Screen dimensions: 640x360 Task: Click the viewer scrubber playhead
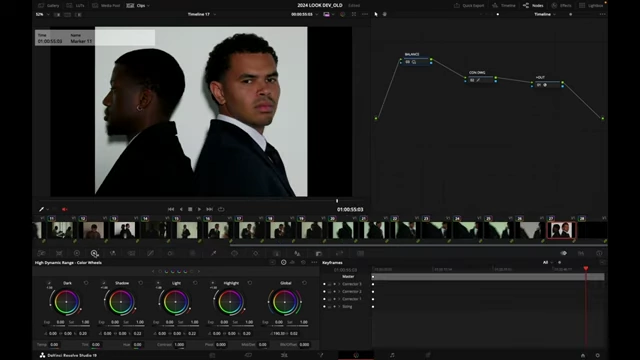337,201
